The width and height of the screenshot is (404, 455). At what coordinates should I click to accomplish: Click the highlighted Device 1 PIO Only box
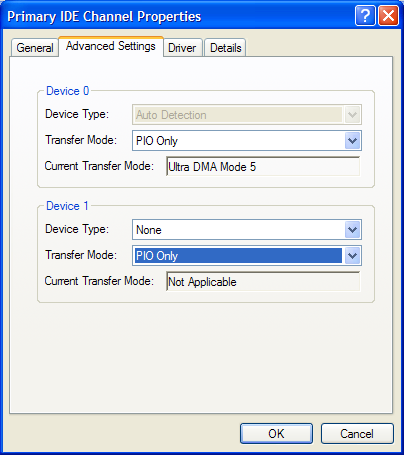247,256
